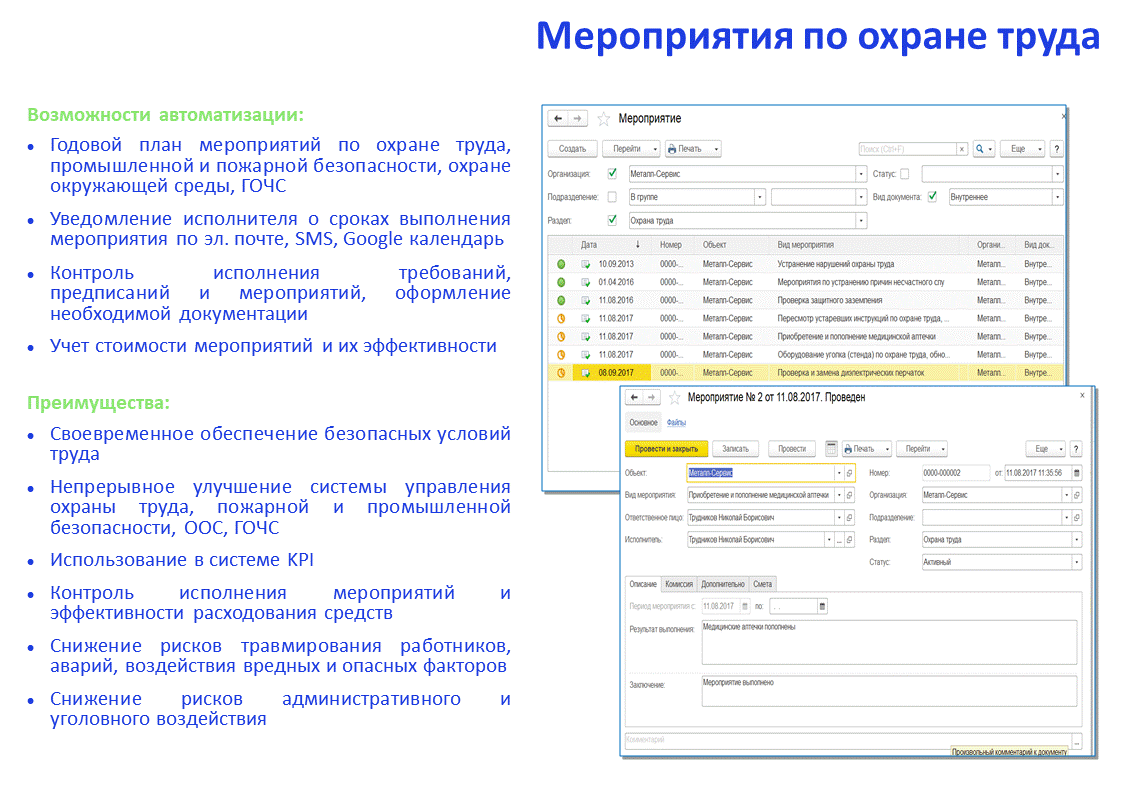This screenshot has width=1123, height=794.
Task: Open linked item icon beside document Организация field
Action: 1076,495
